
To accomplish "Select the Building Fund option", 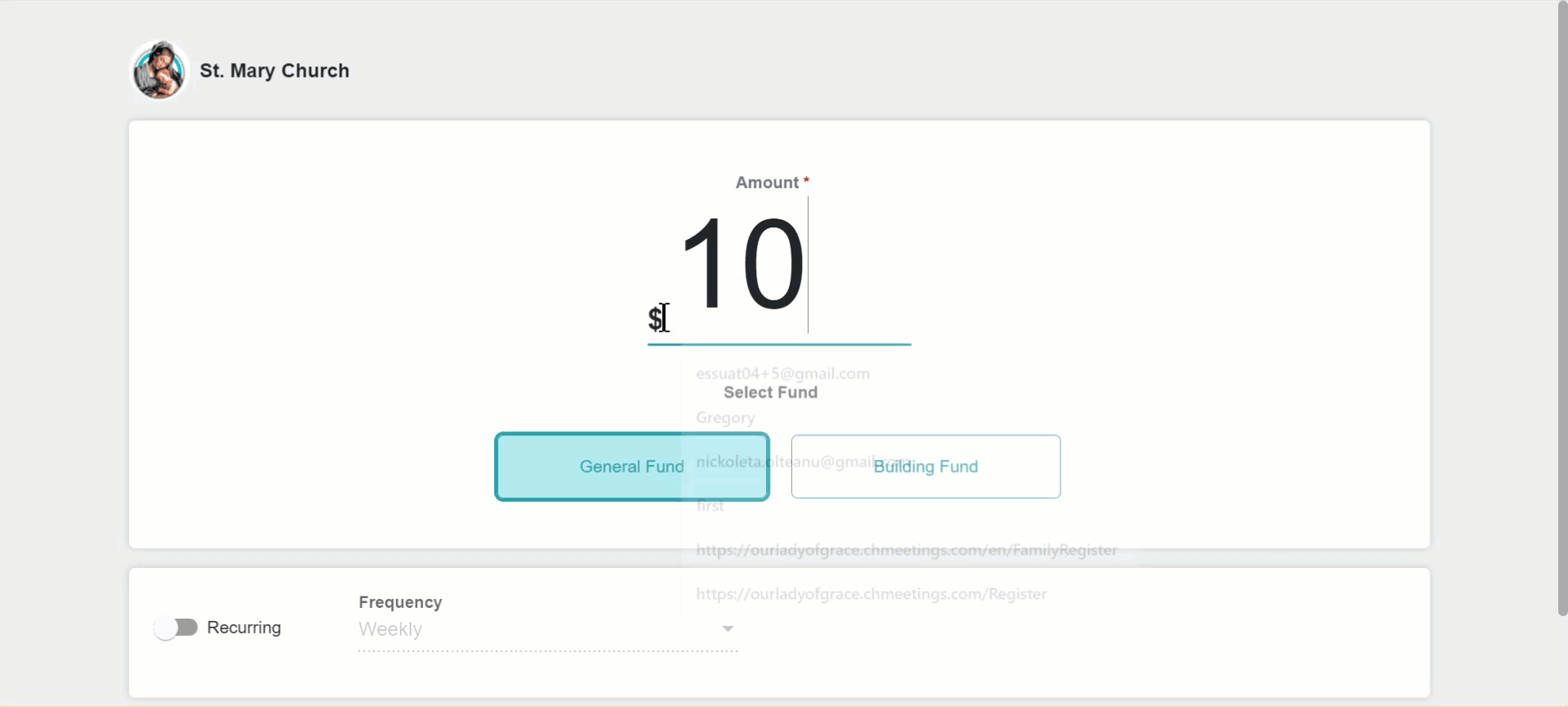I will click(926, 466).
